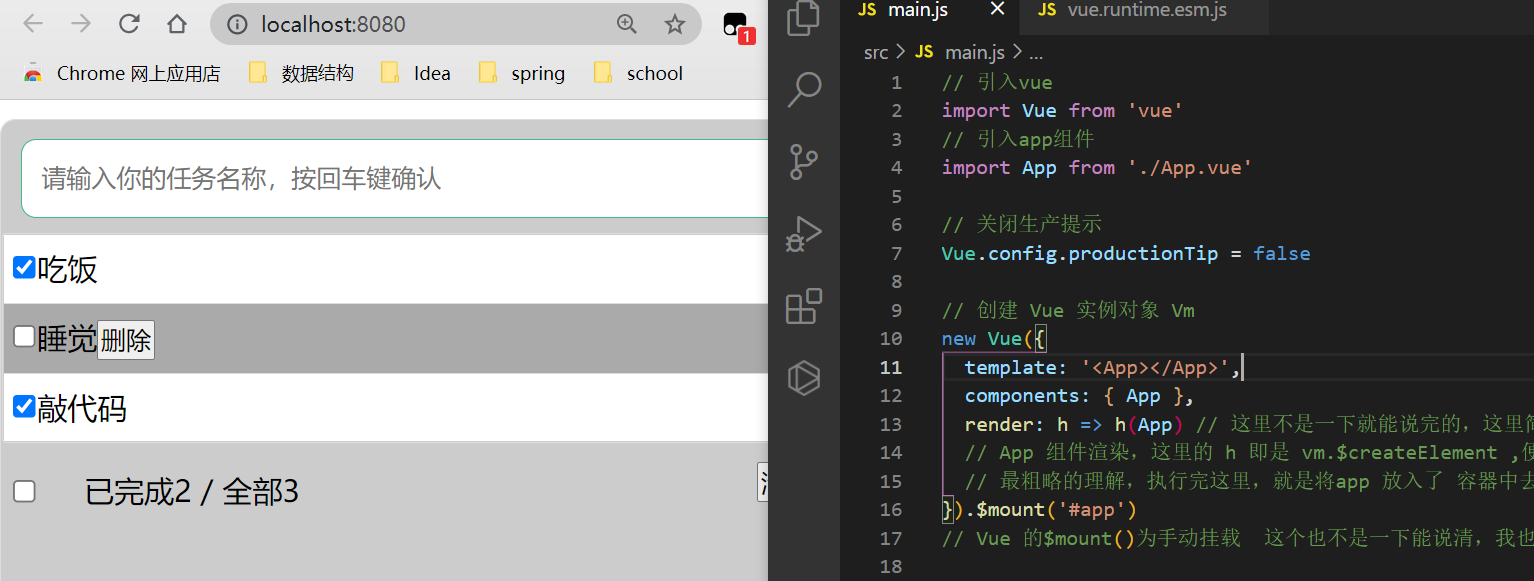Open Source Control view
This screenshot has width=1534, height=581.
click(804, 161)
